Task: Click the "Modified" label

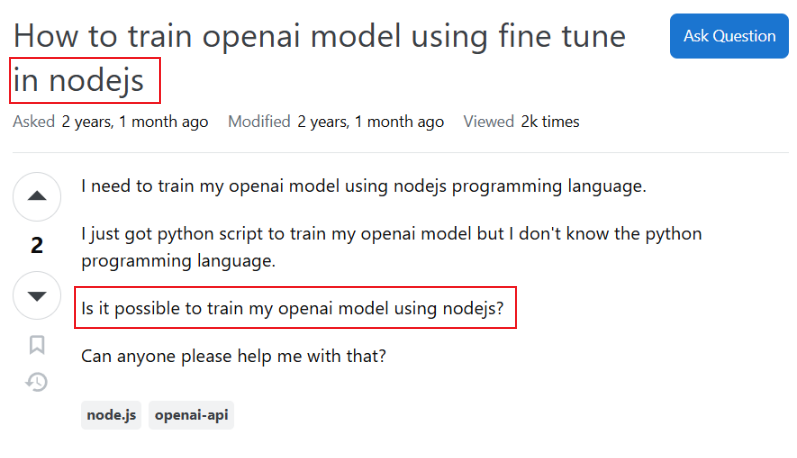Action: pos(259,122)
